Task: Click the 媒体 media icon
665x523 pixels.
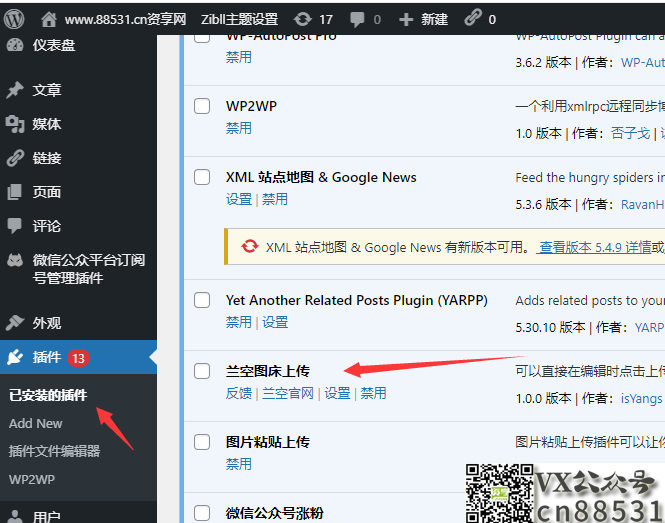Action: click(x=15, y=124)
